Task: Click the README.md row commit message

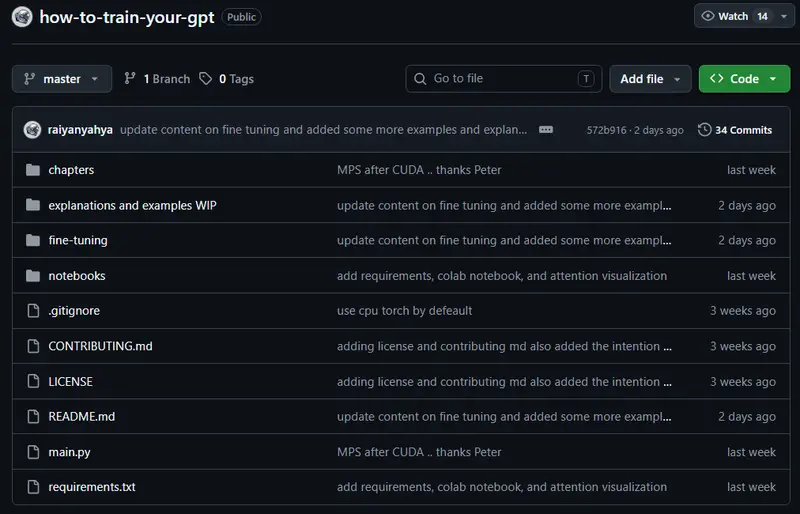Action: (504, 417)
